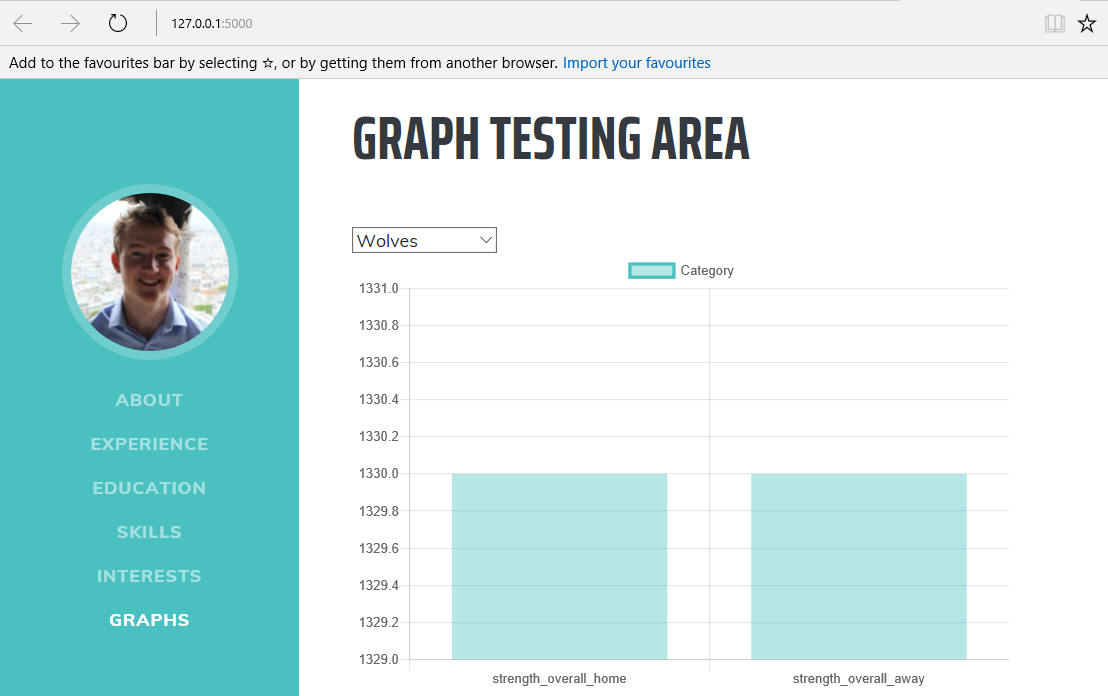
Task: Navigate to Experience in sidebar
Action: 149,444
